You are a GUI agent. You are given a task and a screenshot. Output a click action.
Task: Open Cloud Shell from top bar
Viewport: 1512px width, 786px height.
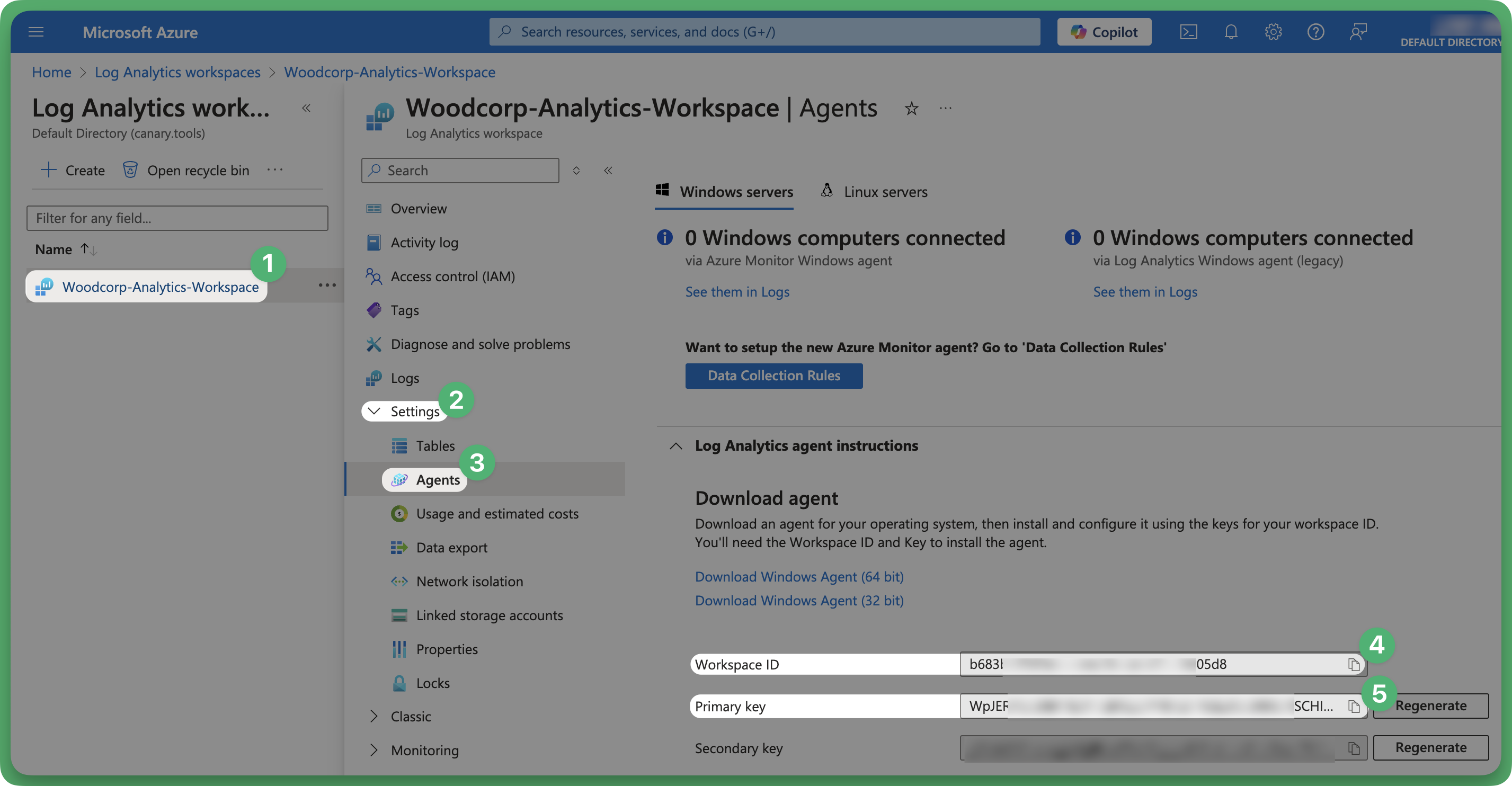coord(1188,32)
